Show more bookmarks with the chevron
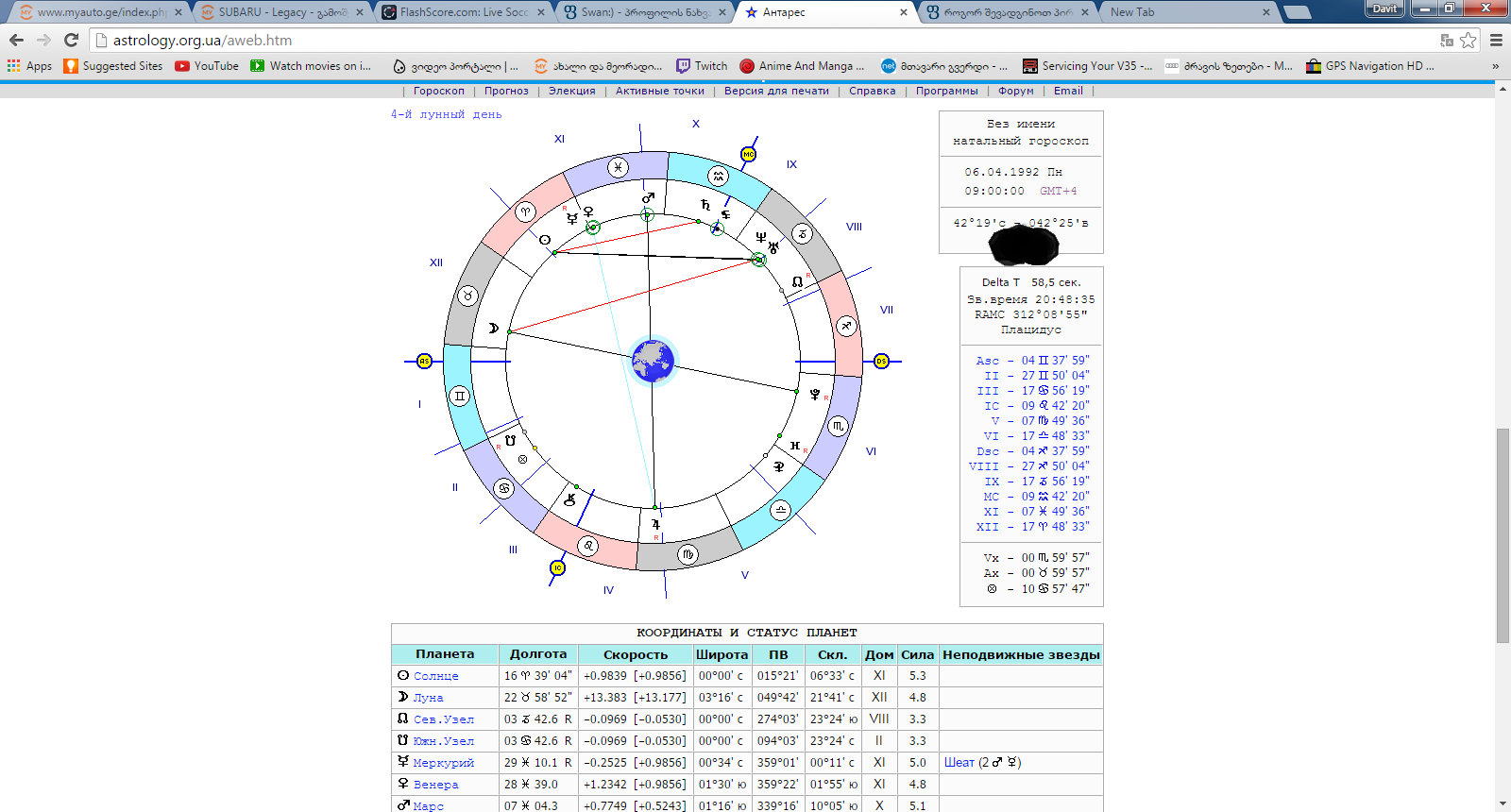 [x=1495, y=66]
